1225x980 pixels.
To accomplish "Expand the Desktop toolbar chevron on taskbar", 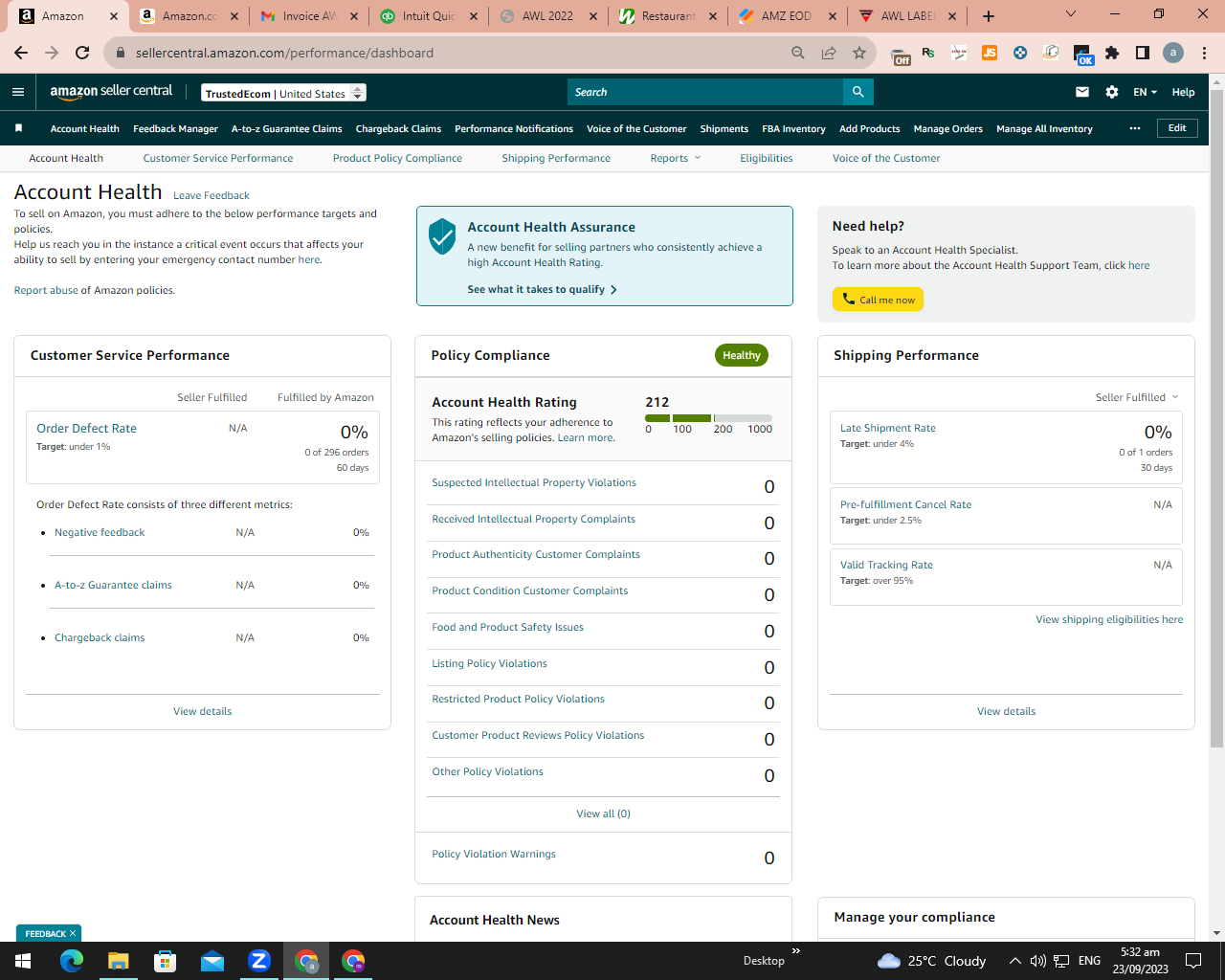I will 796,951.
